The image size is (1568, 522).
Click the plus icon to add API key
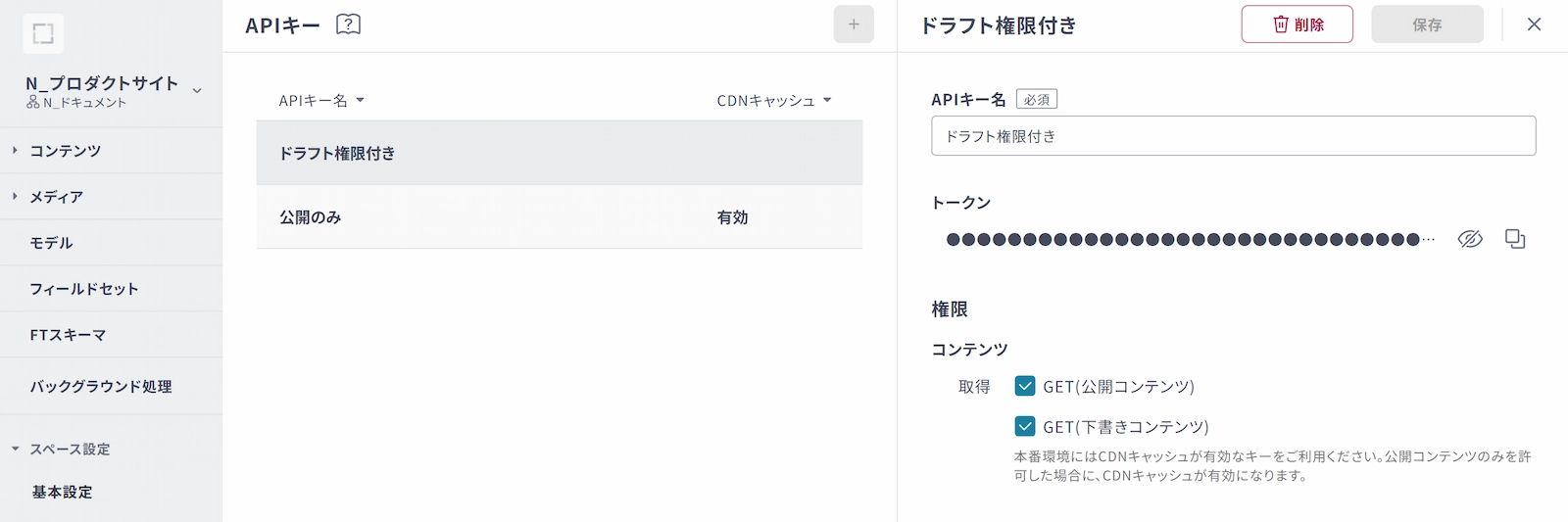click(x=854, y=24)
